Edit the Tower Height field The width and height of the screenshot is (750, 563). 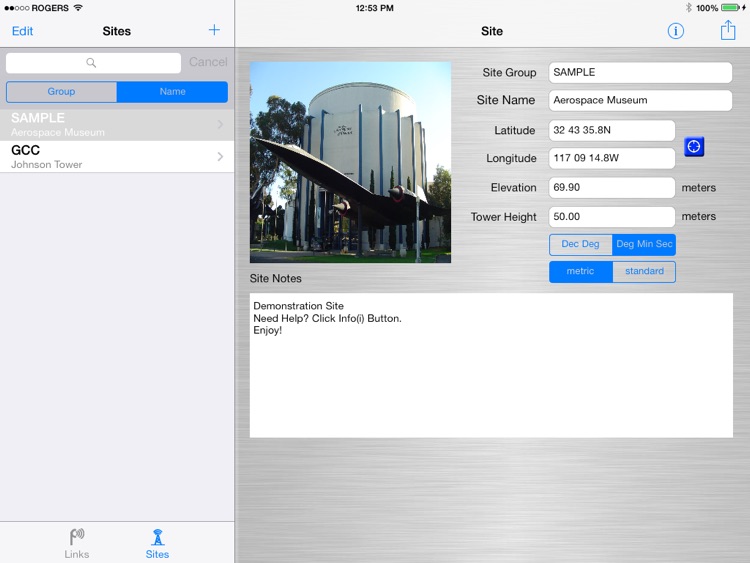click(x=612, y=217)
